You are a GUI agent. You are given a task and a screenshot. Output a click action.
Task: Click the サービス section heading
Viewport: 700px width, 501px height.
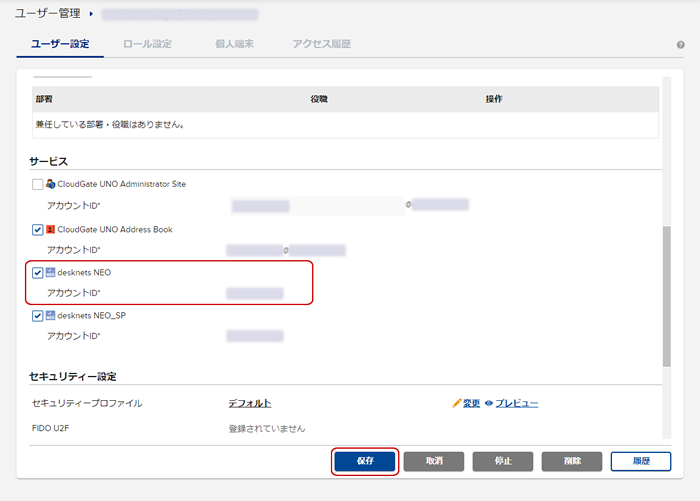click(x=49, y=161)
